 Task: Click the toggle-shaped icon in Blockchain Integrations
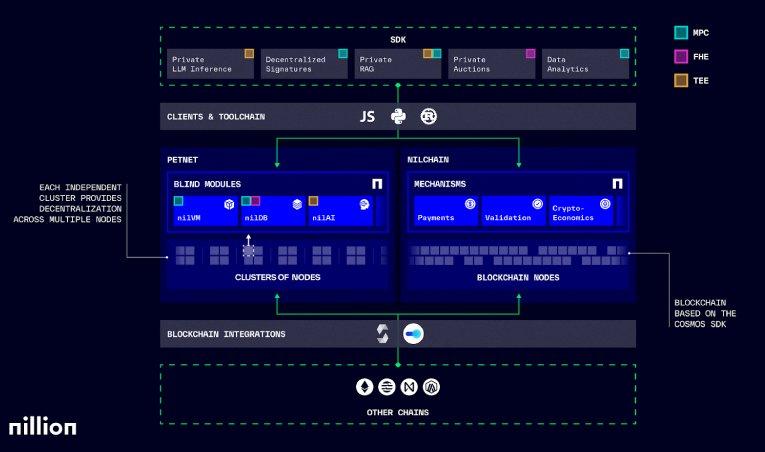[413, 333]
